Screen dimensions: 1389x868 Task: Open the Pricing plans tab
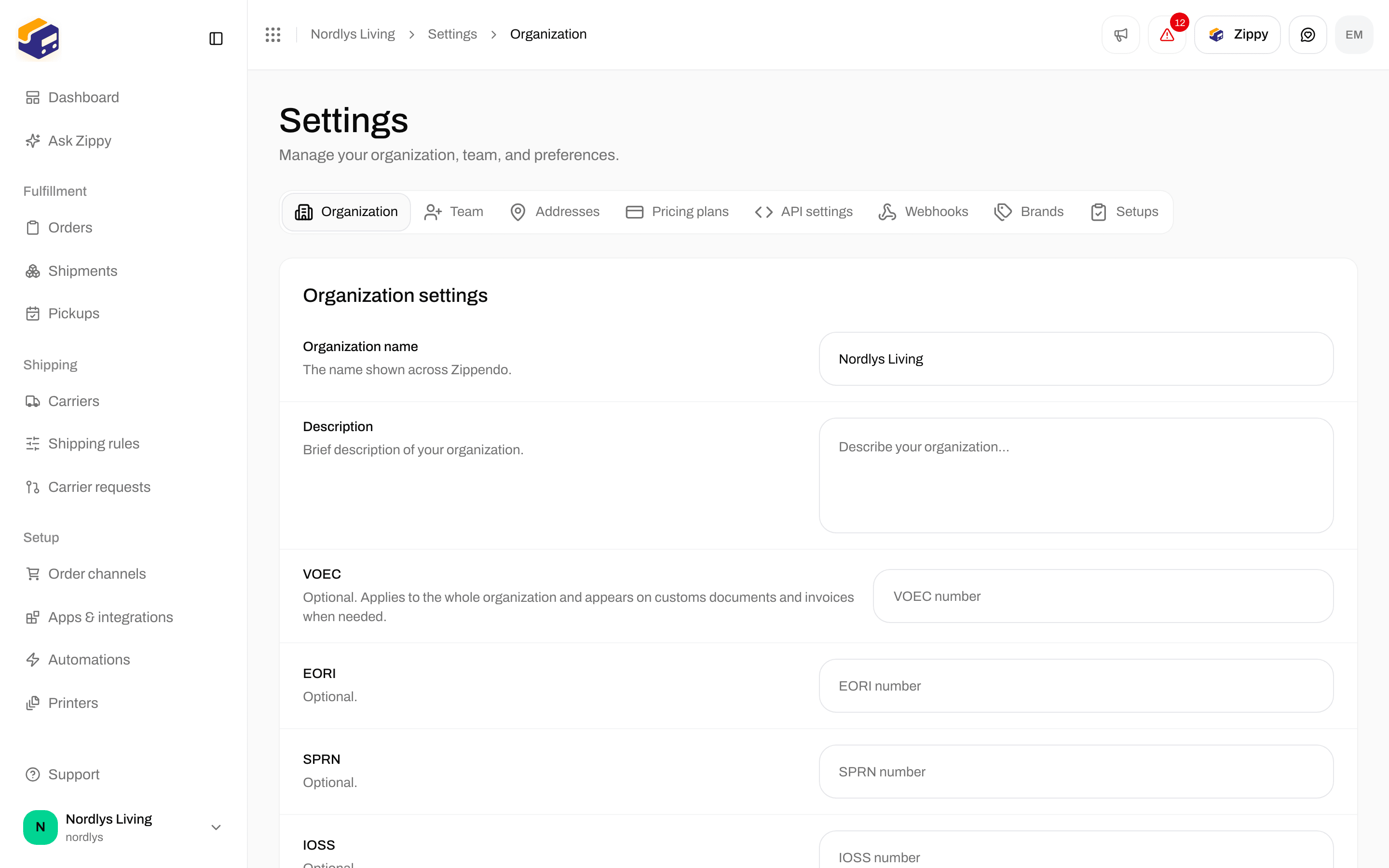[677, 212]
